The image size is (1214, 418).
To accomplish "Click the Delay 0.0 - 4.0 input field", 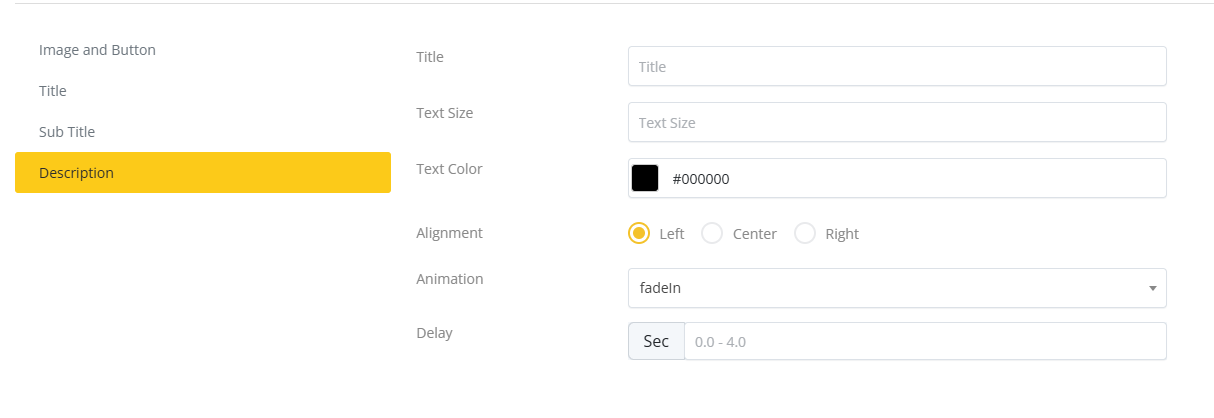I will pos(924,341).
